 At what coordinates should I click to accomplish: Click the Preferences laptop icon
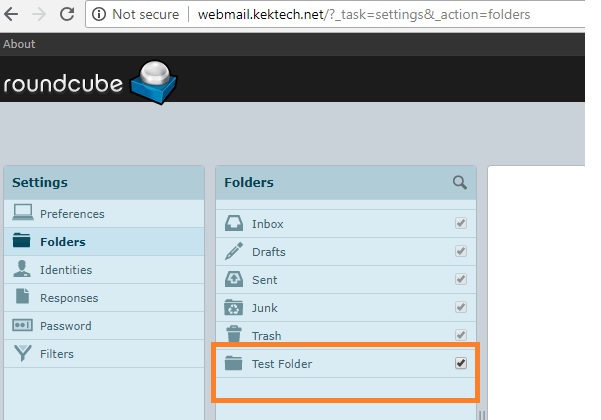[x=22, y=214]
